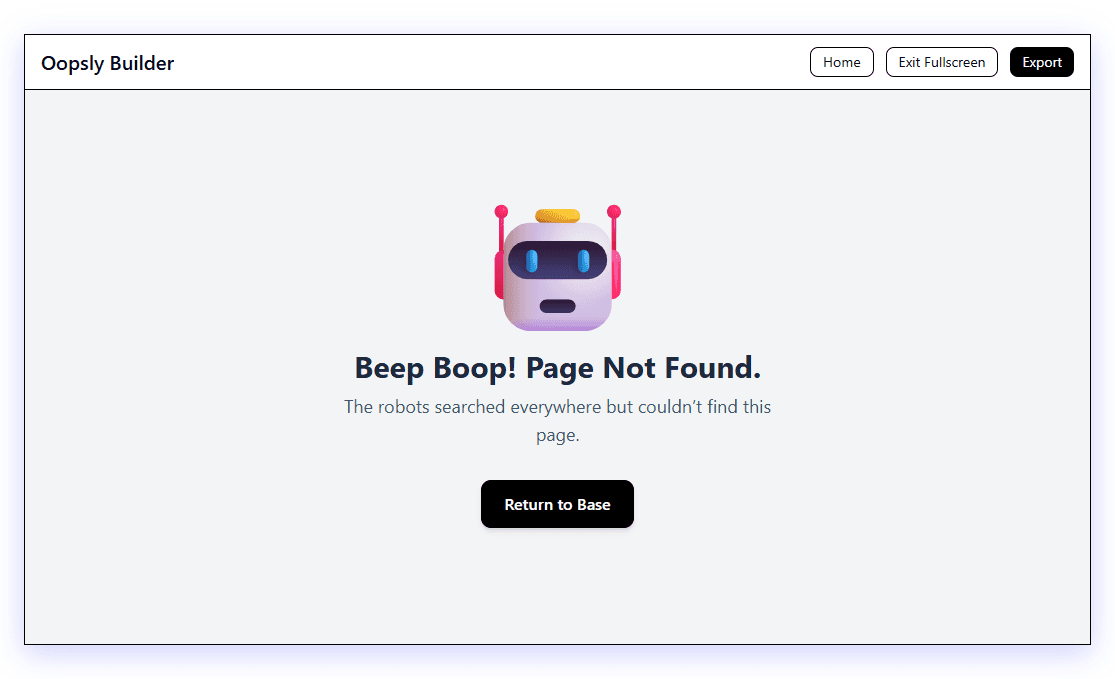Click the robot's lavender chin below mouth
The image size is (1115, 679).
[558, 322]
